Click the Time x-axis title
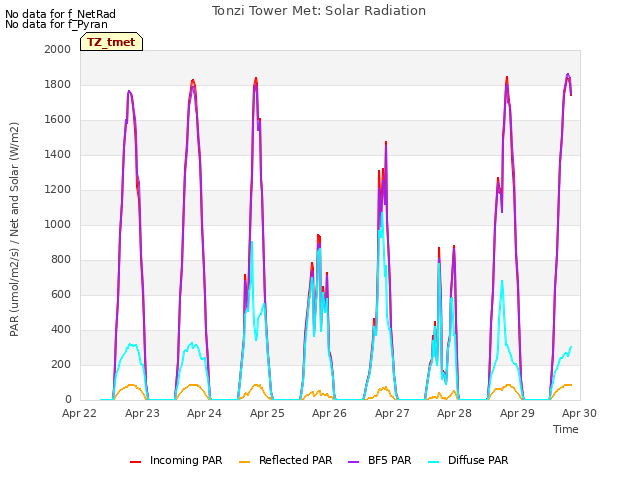Screen dimensions: 640x480 [566, 429]
